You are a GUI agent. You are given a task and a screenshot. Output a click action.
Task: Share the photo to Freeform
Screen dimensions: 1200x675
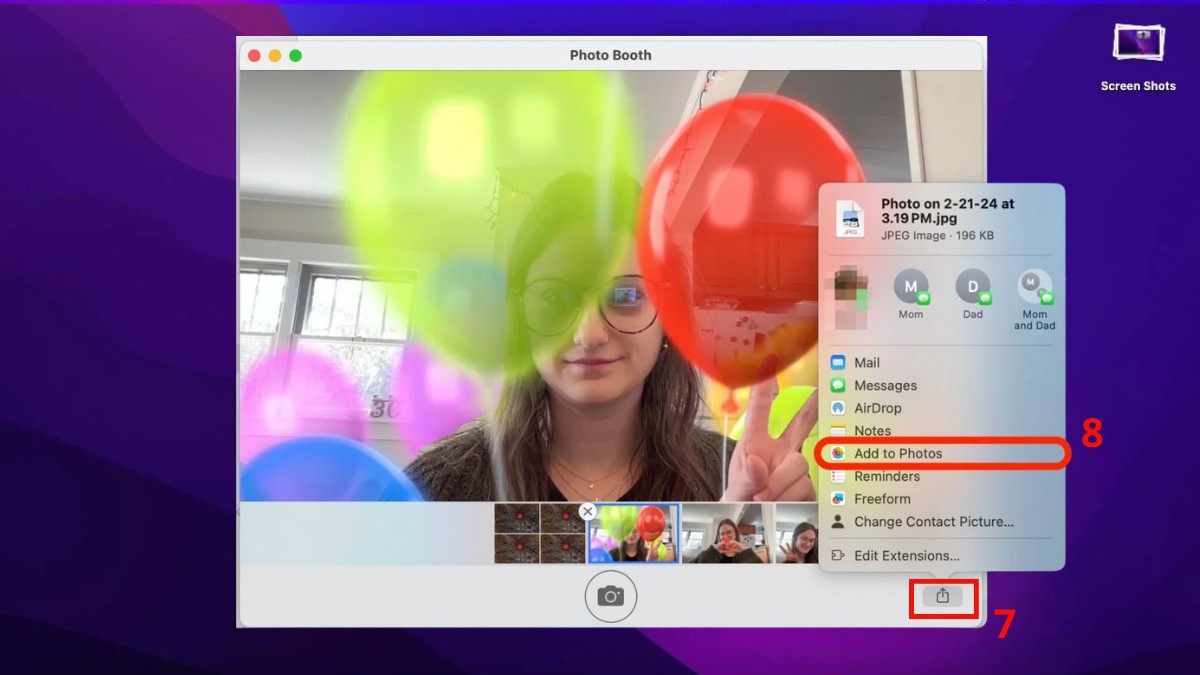pyautogui.click(x=870, y=499)
